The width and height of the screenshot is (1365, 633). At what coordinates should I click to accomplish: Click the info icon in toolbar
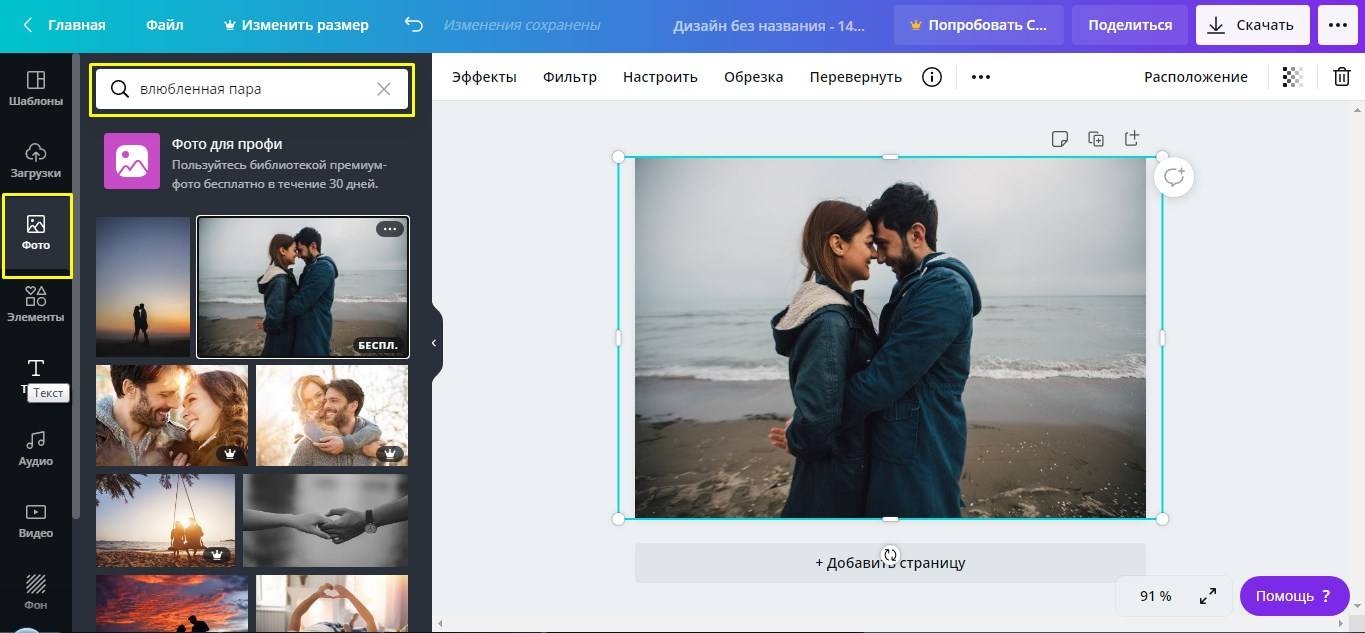tap(932, 77)
